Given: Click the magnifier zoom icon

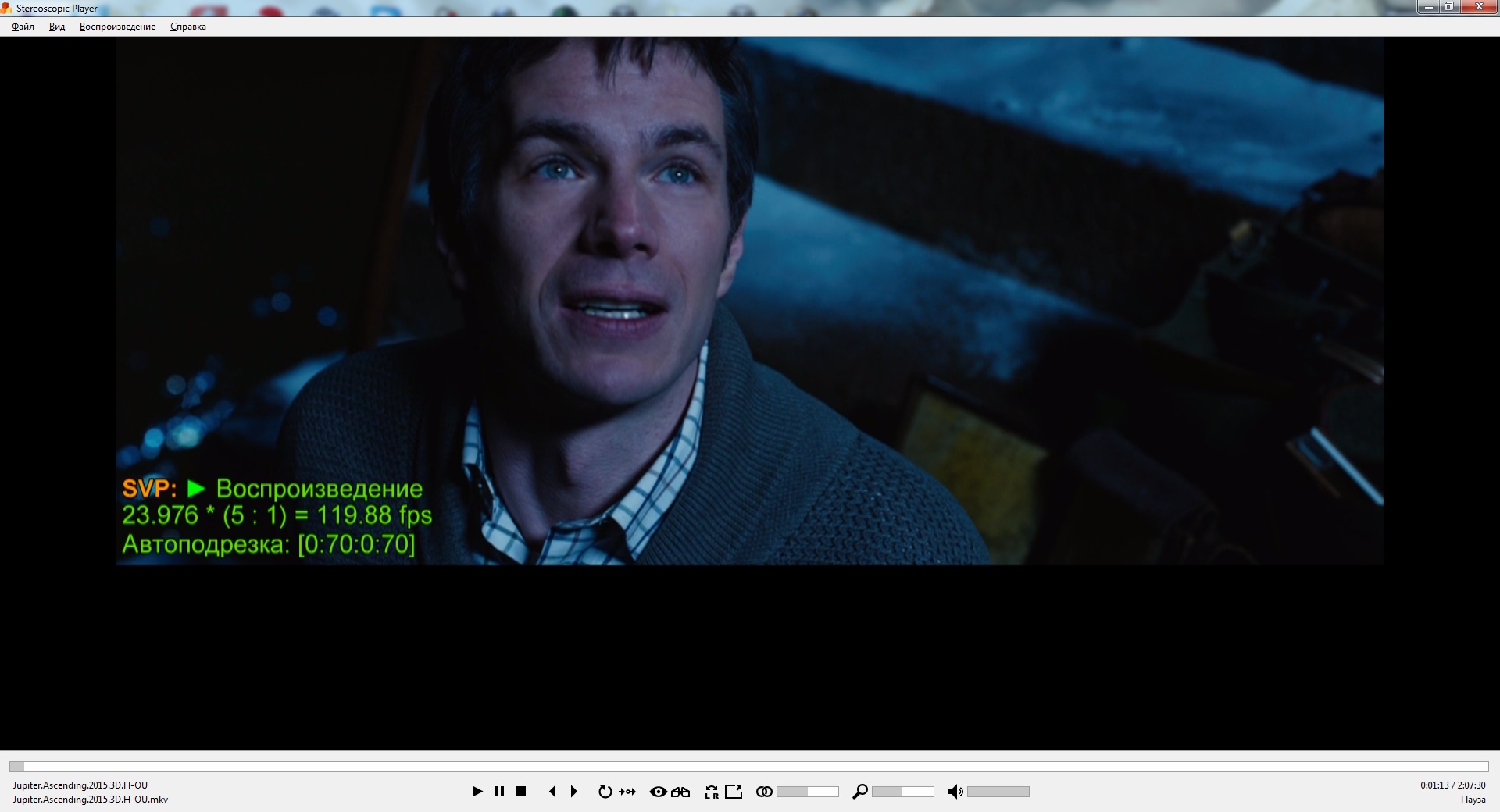Looking at the screenshot, I should point(859,792).
